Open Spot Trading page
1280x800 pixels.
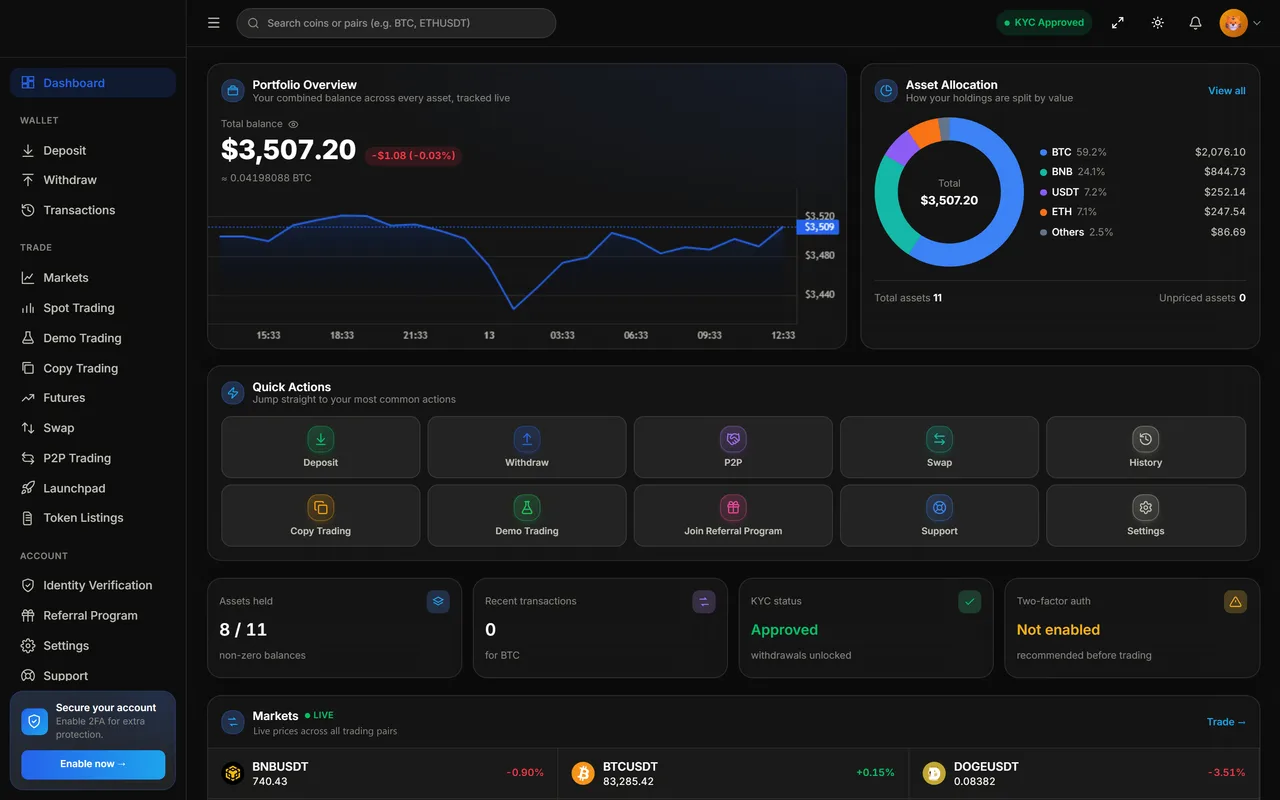tap(93, 308)
